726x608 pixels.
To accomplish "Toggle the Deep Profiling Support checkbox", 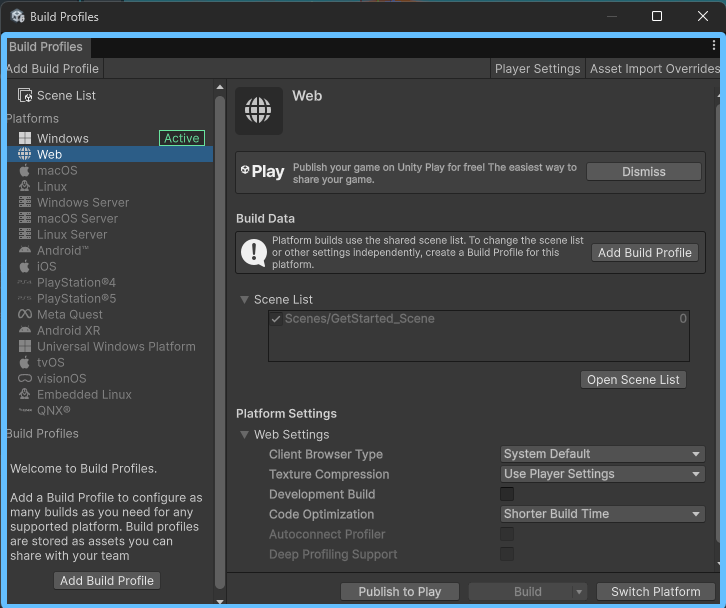I will point(507,554).
